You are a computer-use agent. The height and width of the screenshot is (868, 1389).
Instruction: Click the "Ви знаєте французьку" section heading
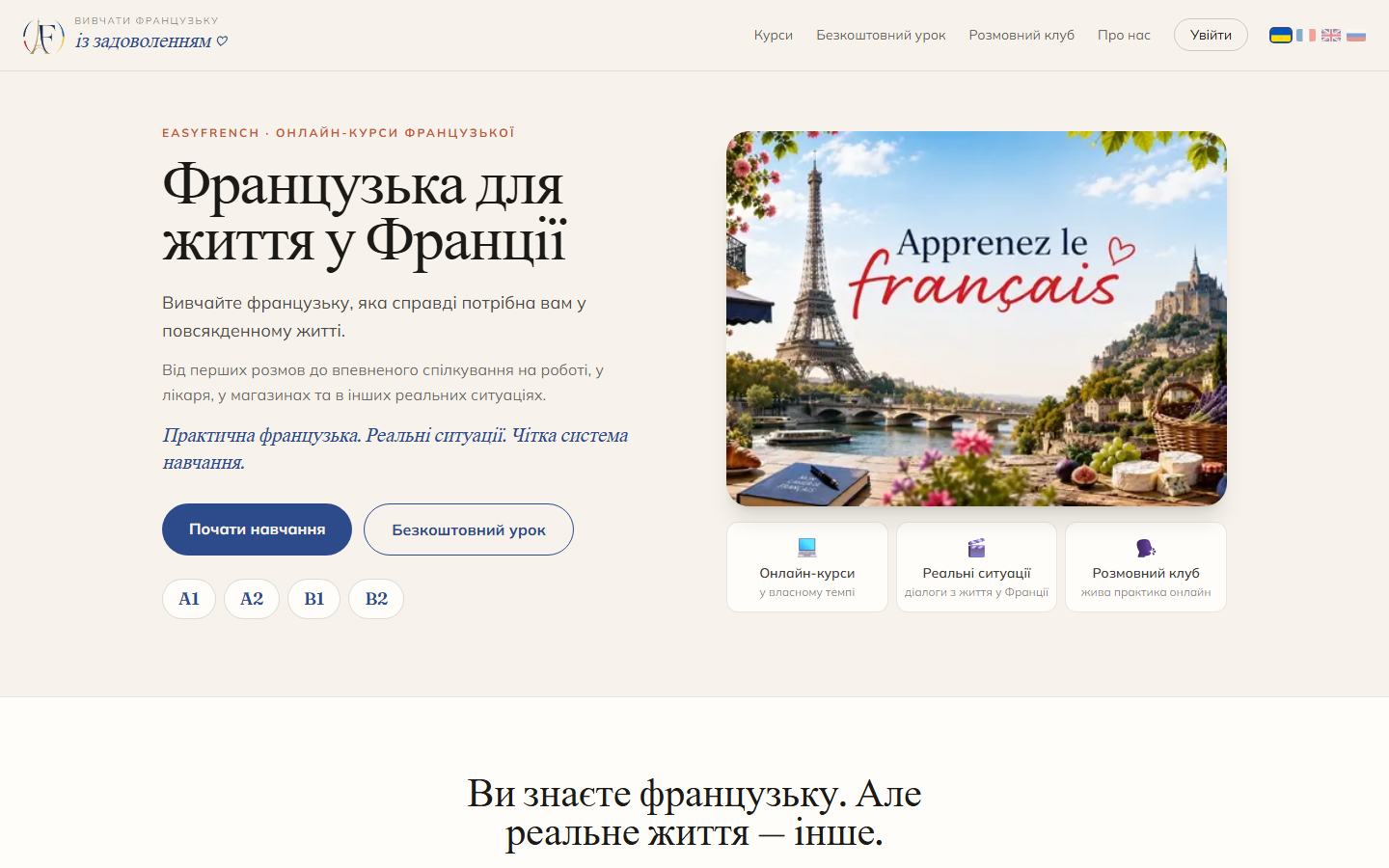694,812
